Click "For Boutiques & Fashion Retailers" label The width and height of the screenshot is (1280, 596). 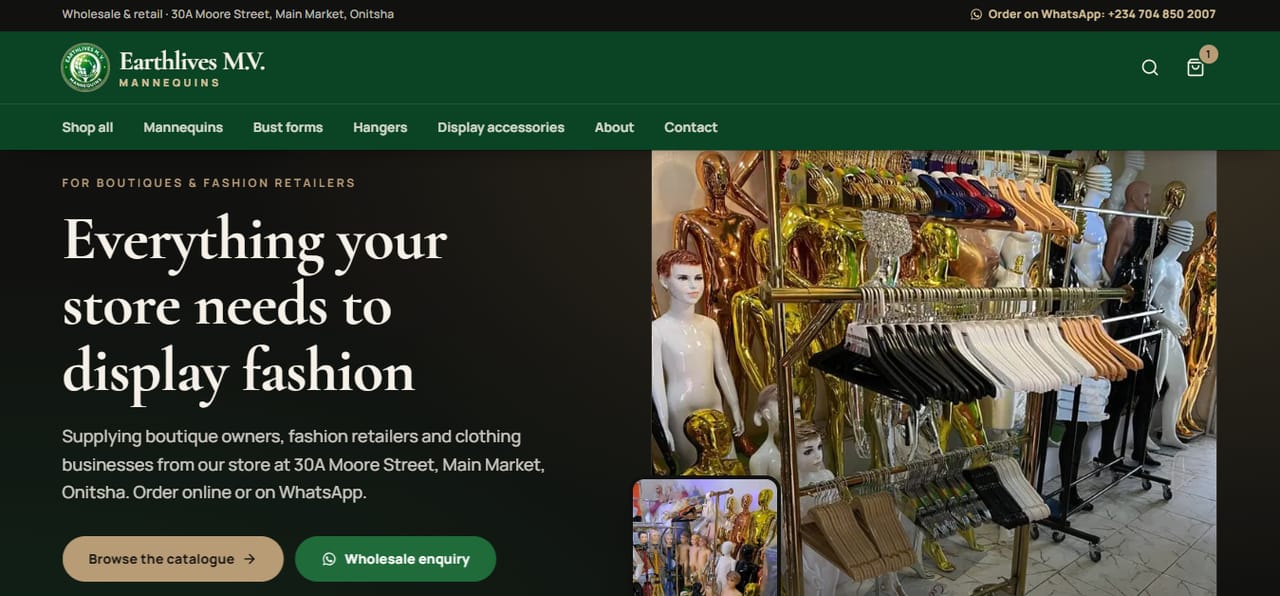coord(209,183)
